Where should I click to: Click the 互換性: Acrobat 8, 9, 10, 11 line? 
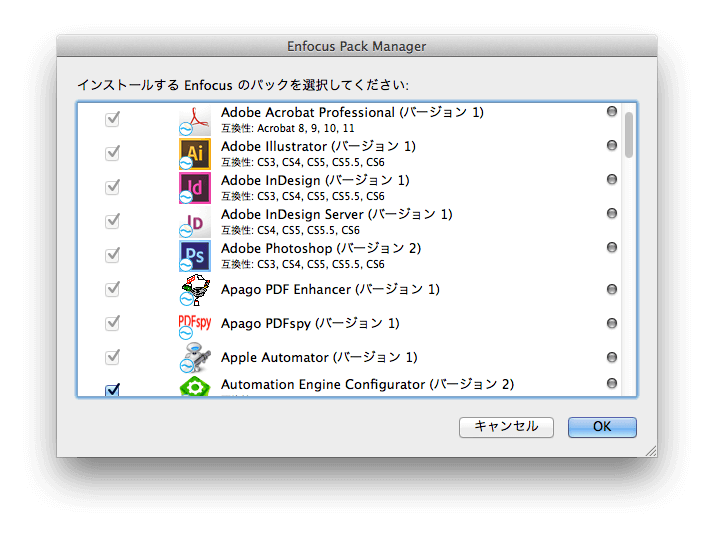click(x=288, y=128)
